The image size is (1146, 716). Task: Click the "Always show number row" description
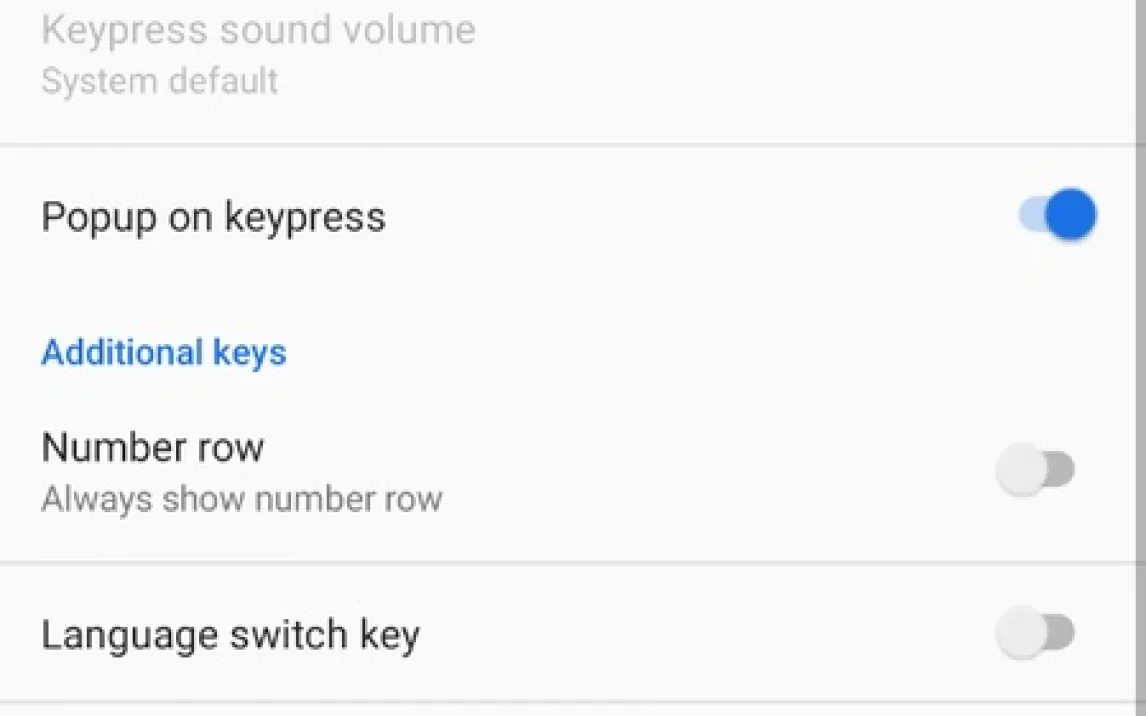(241, 498)
